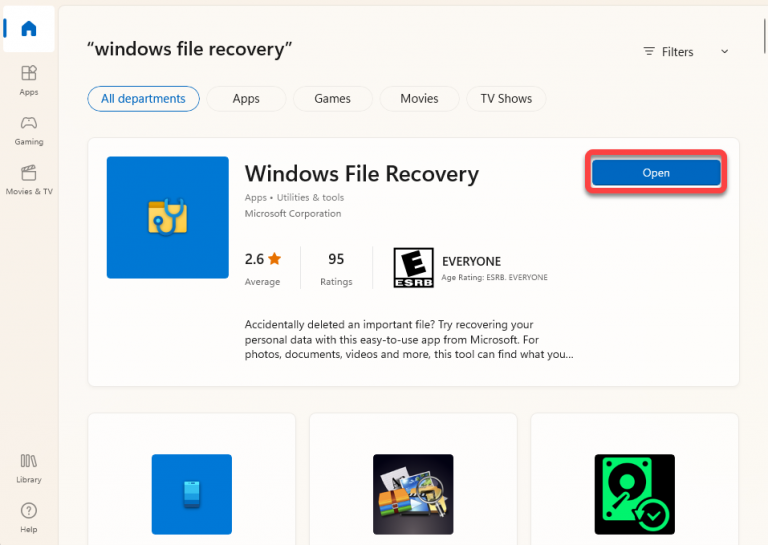Open the green hard drive recovery app card
The height and width of the screenshot is (545, 768).
coord(634,494)
